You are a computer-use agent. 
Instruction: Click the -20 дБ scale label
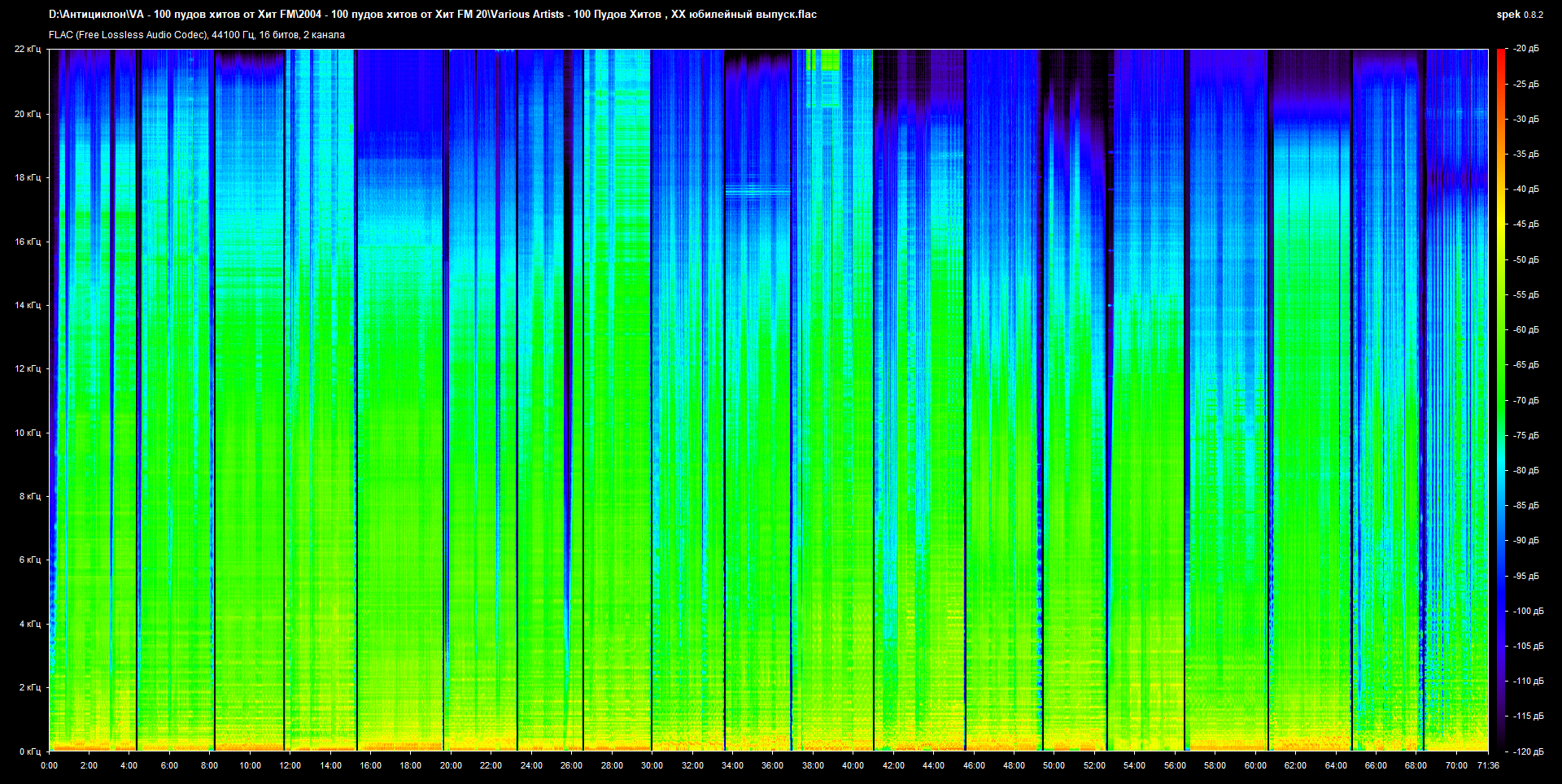click(1525, 50)
